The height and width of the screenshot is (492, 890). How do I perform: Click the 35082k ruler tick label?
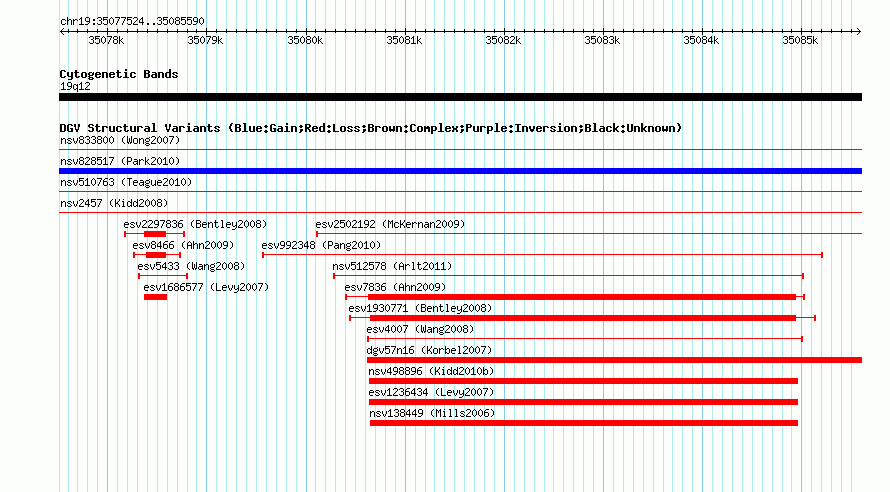click(503, 40)
